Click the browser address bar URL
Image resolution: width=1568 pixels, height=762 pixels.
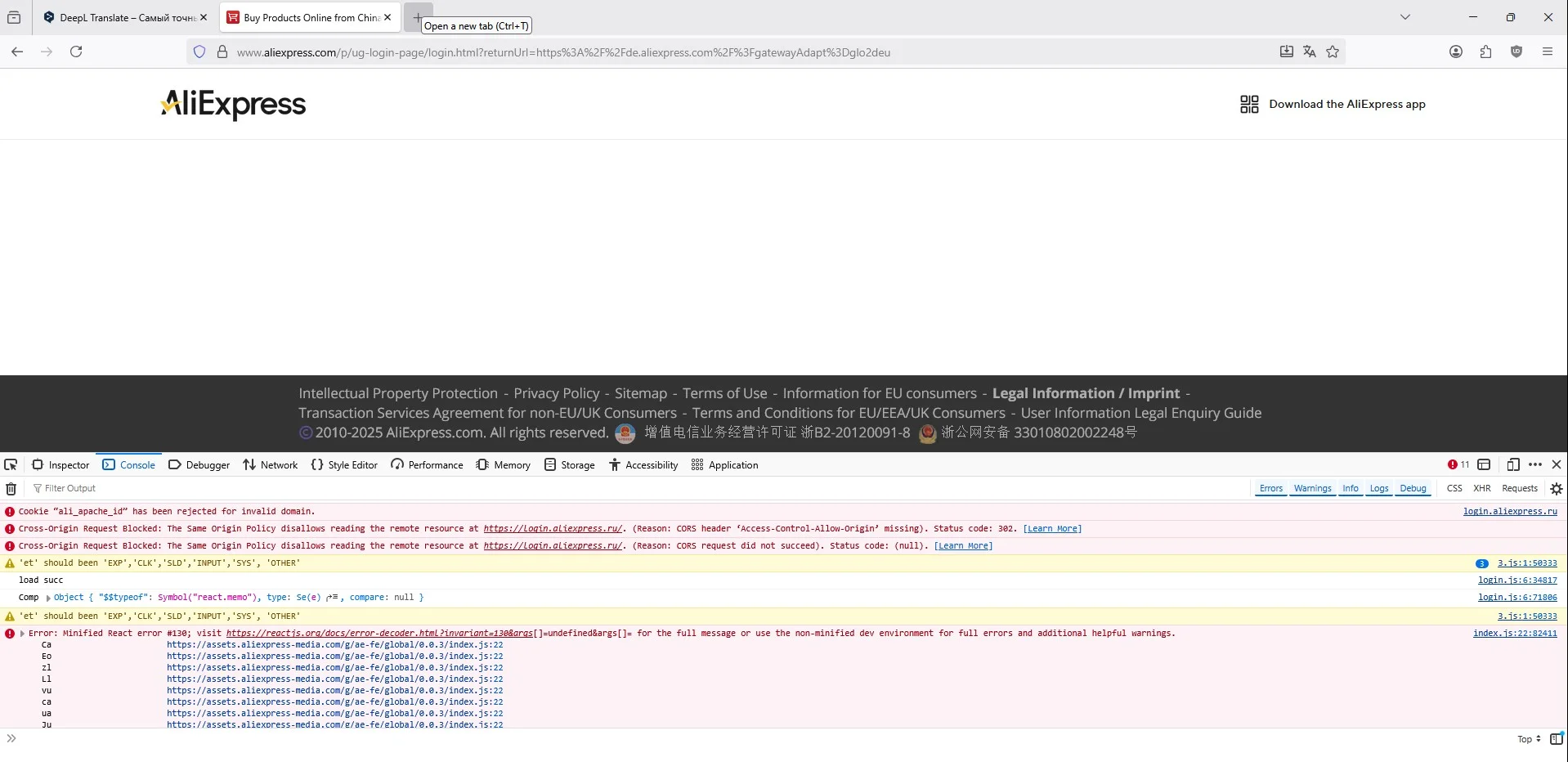coord(564,52)
